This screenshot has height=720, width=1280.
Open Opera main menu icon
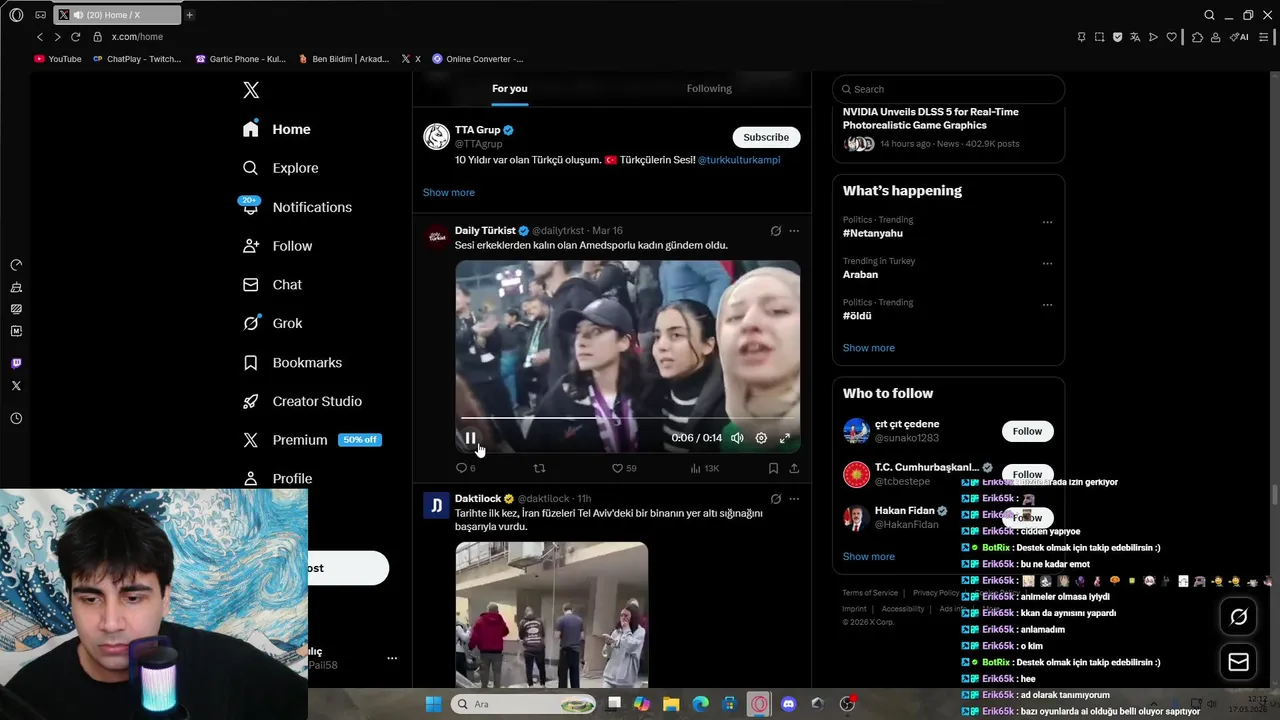(16, 15)
